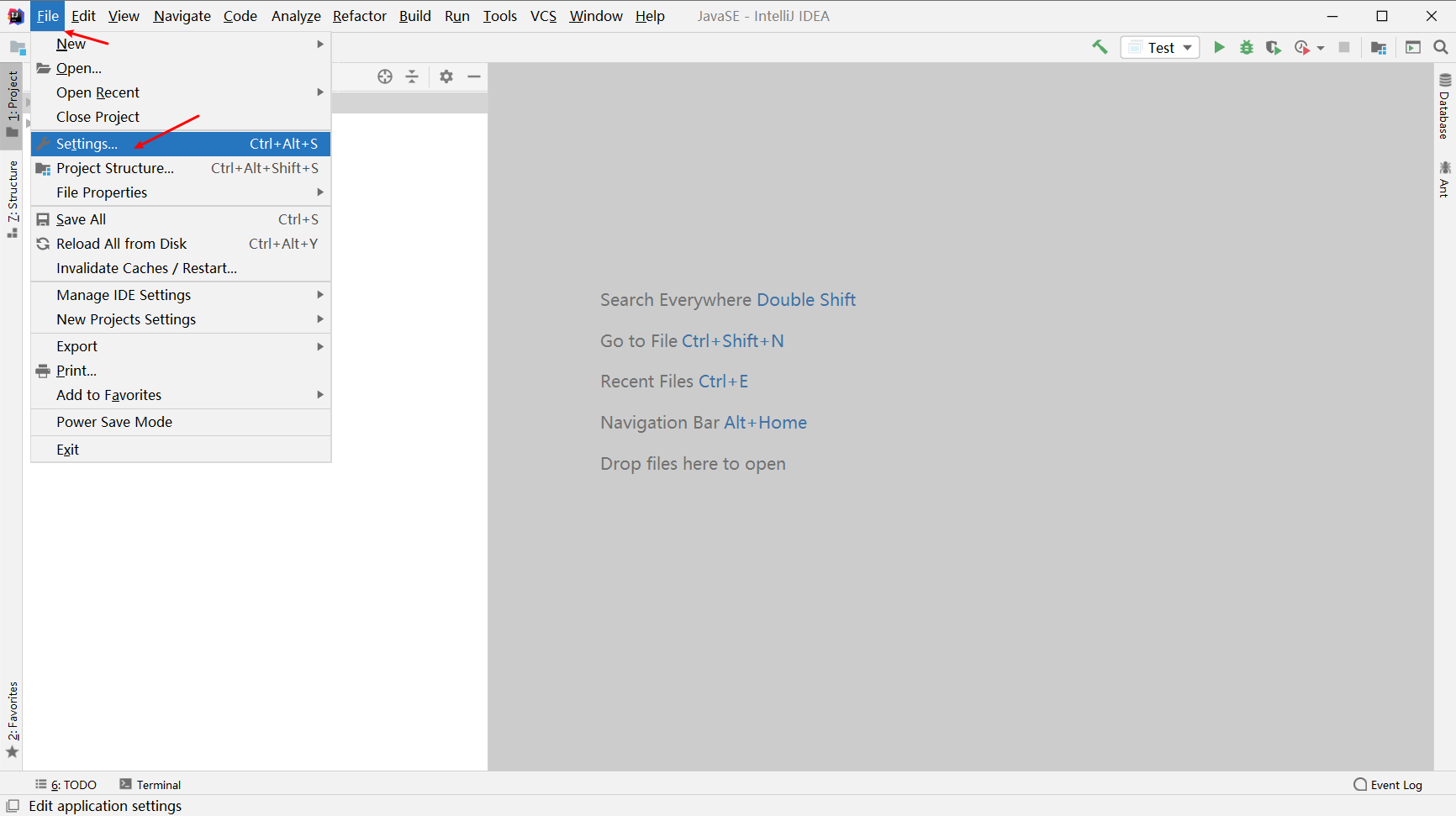Open the Refactor menu
The image size is (1456, 816).
[x=360, y=16]
